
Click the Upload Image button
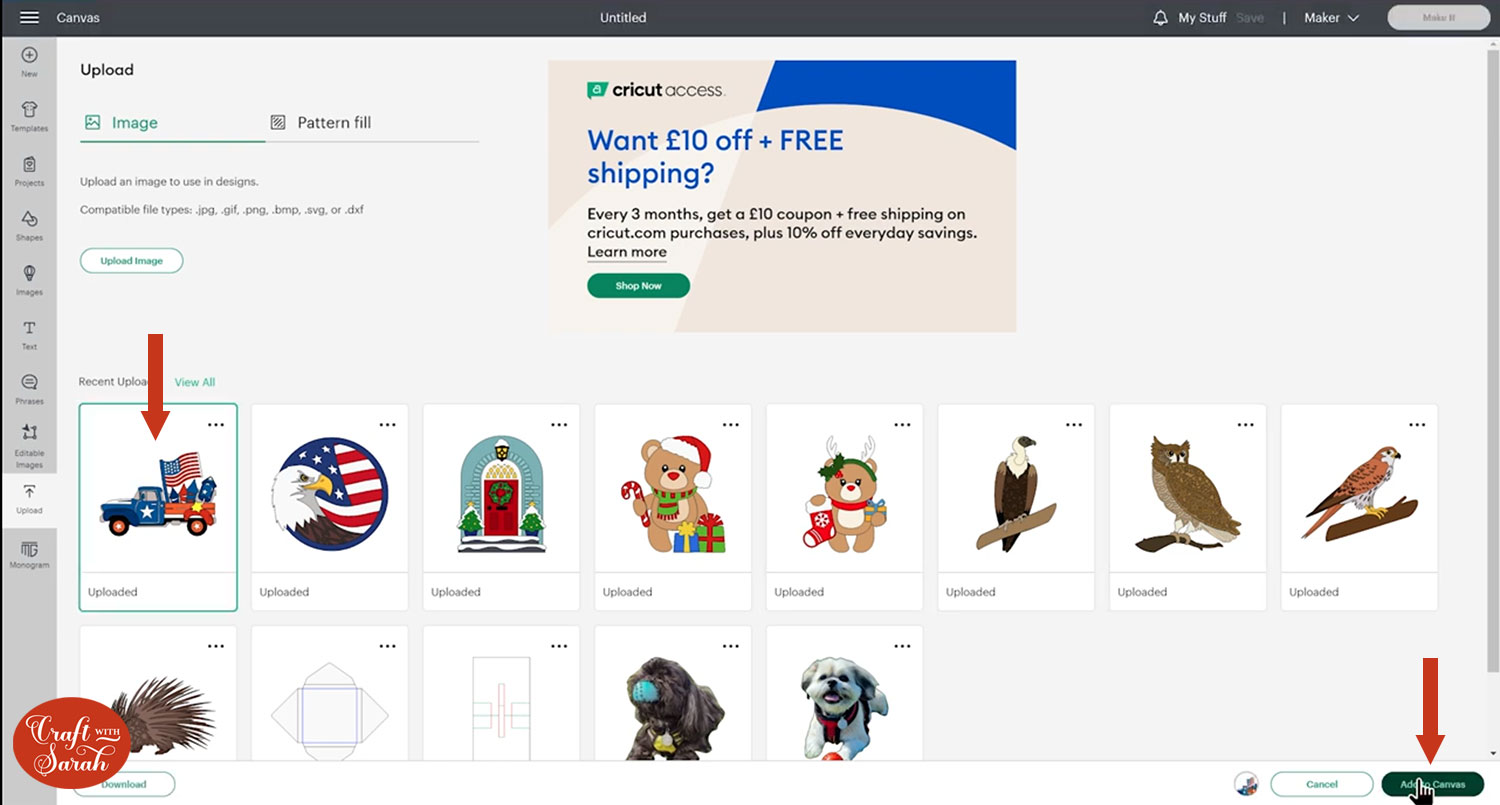131,261
